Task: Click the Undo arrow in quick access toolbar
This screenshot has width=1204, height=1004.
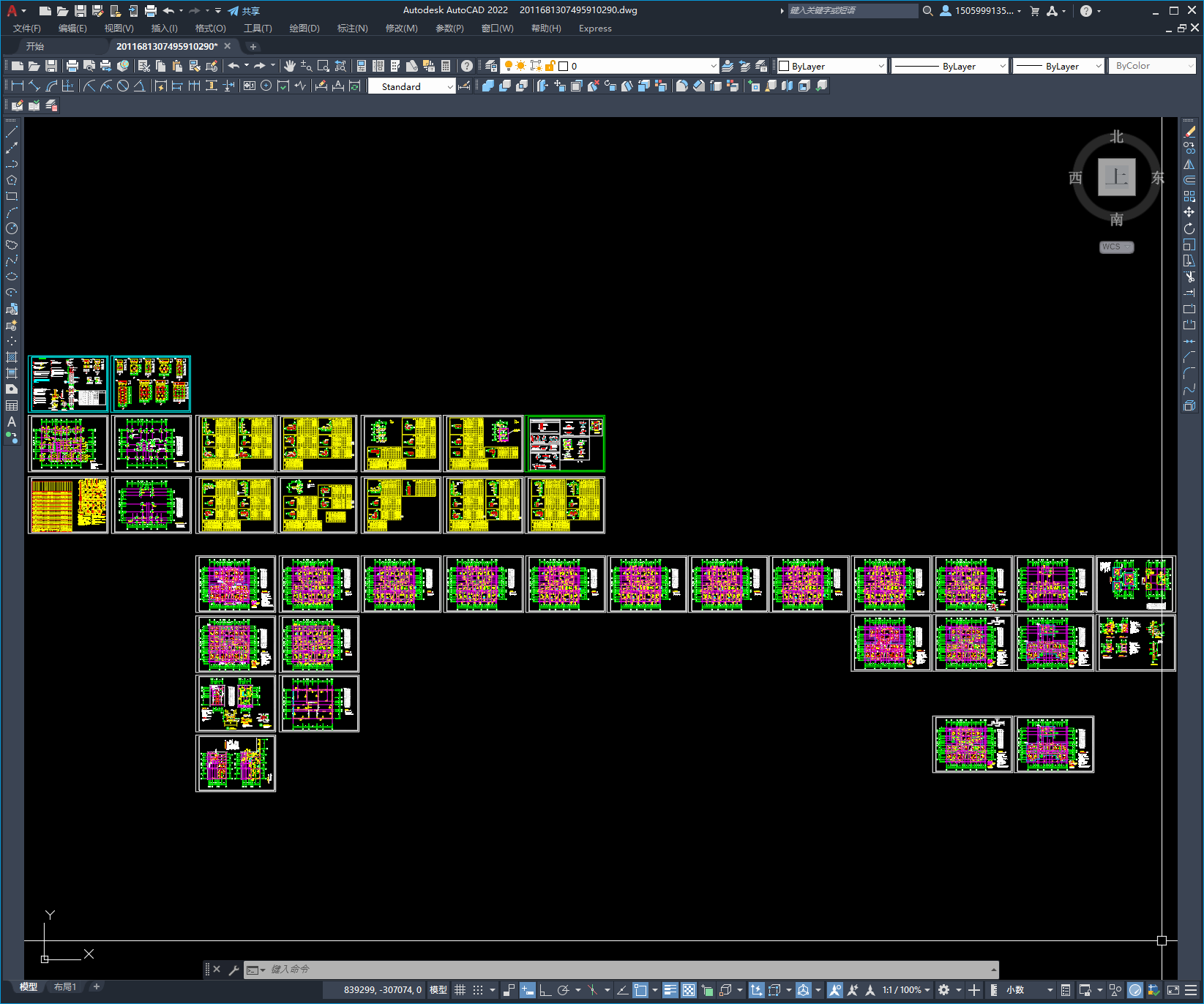Action: coord(168,11)
